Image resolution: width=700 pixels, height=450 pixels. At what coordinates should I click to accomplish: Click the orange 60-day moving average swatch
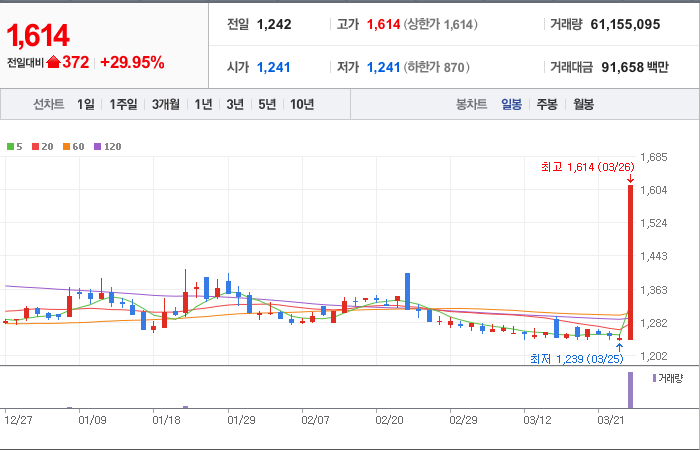(67, 146)
